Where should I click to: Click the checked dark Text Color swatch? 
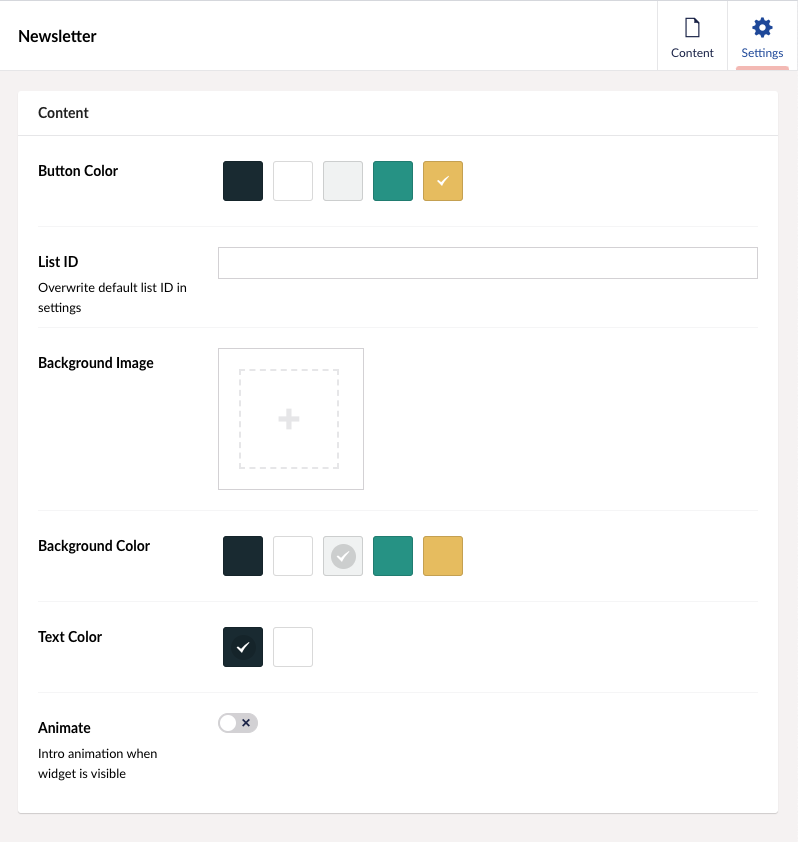click(243, 647)
